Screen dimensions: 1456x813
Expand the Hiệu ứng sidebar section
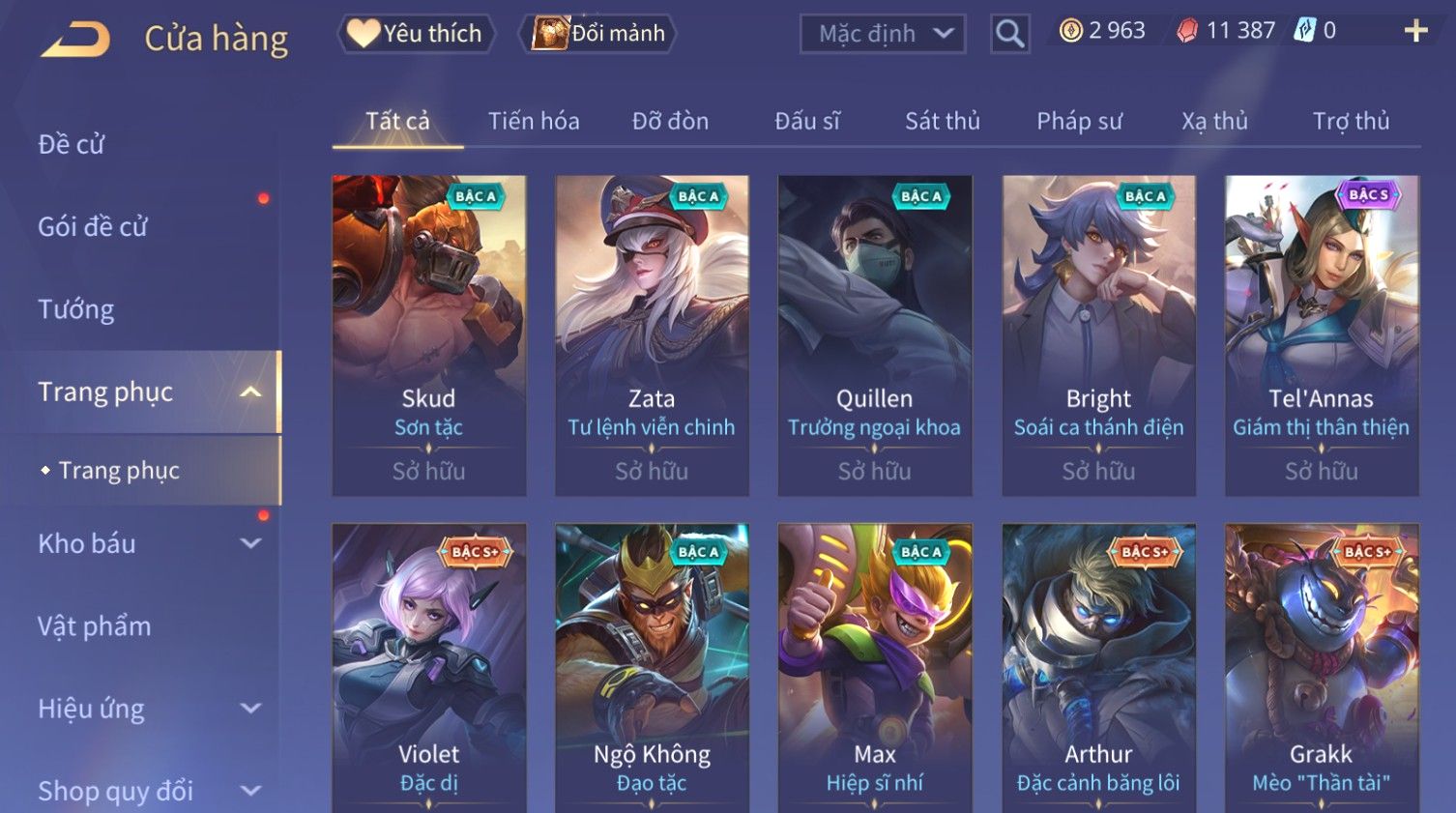tap(250, 709)
